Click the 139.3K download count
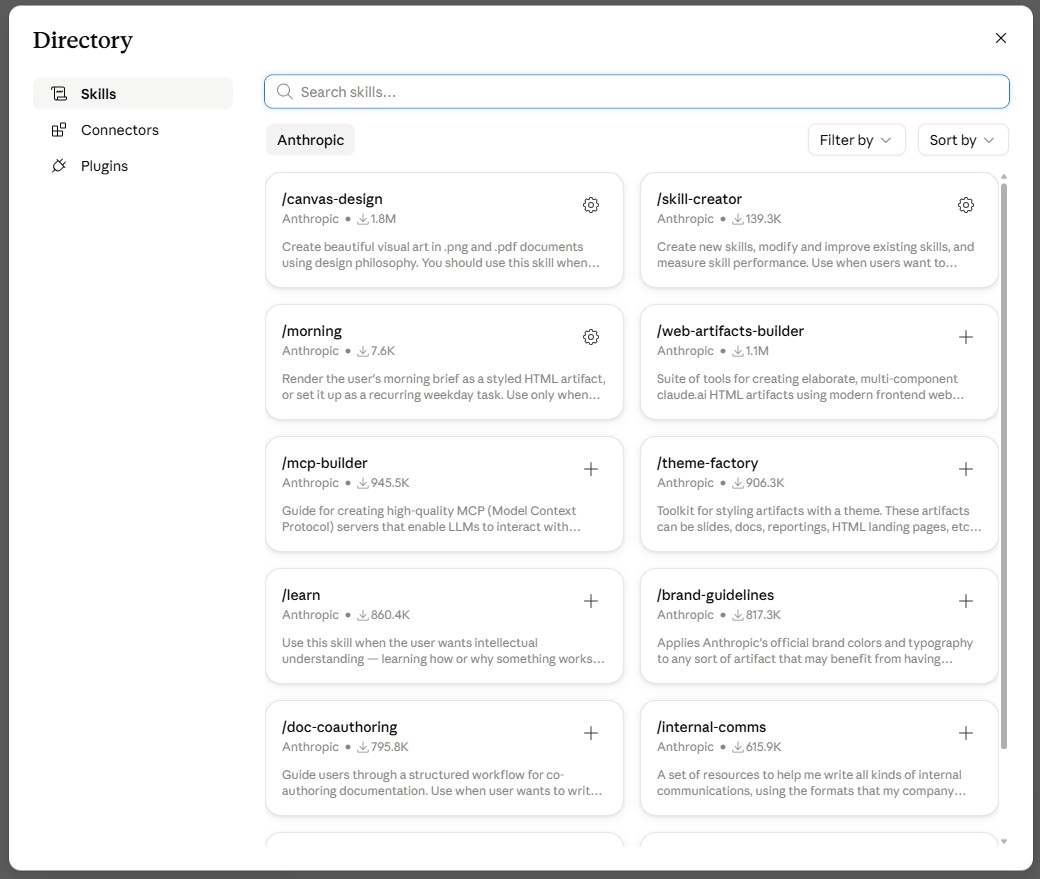 pyautogui.click(x=763, y=219)
